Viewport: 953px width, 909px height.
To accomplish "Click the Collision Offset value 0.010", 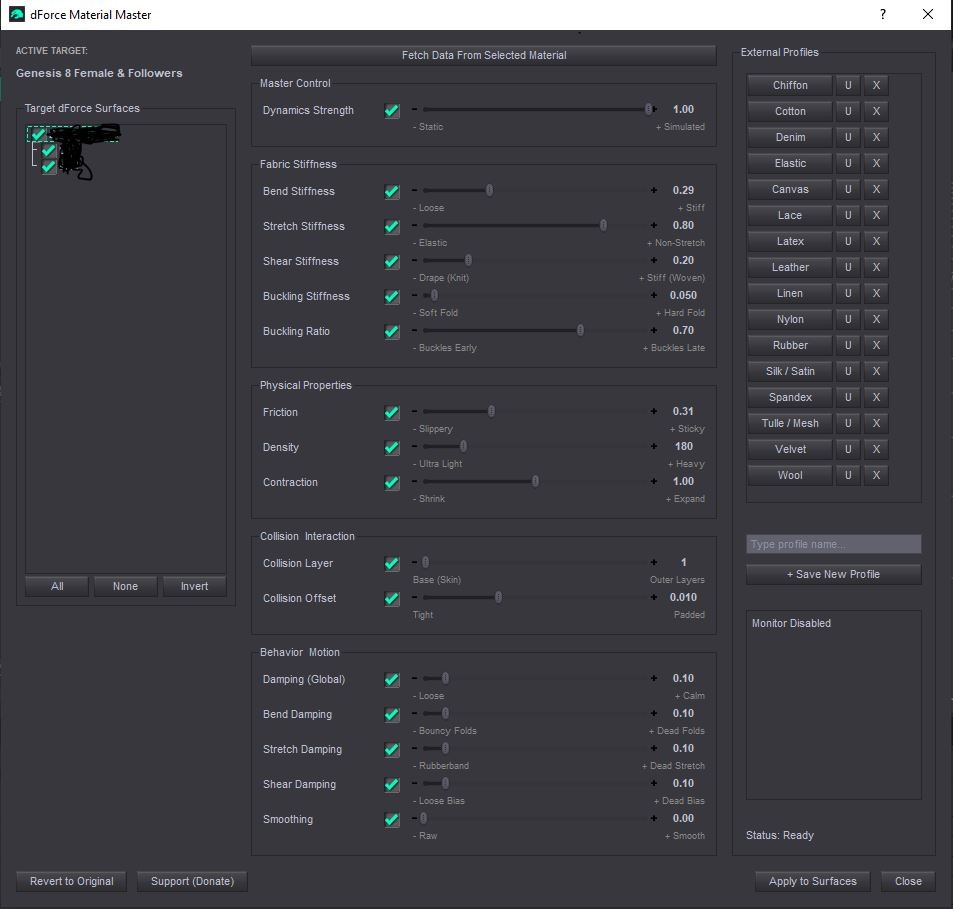I will [x=683, y=597].
